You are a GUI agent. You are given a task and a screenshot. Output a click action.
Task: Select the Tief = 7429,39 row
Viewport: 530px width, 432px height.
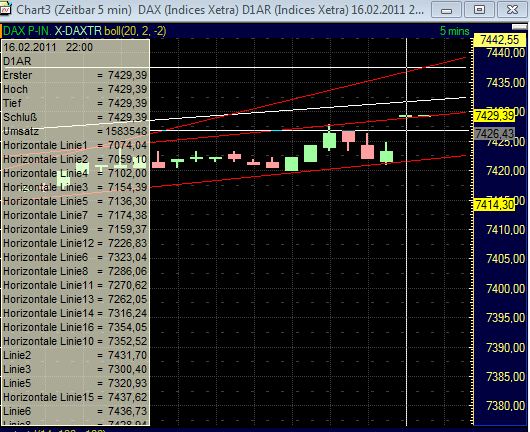pyautogui.click(x=75, y=103)
